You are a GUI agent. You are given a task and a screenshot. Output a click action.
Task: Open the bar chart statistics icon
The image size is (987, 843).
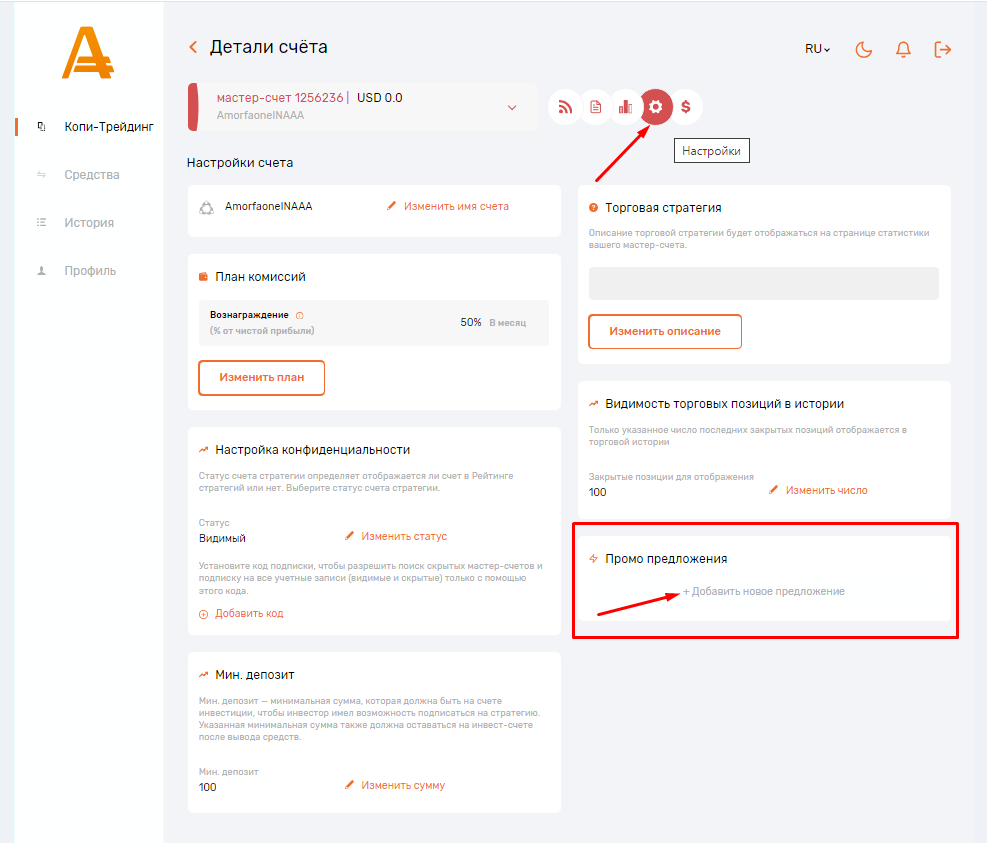coord(626,107)
